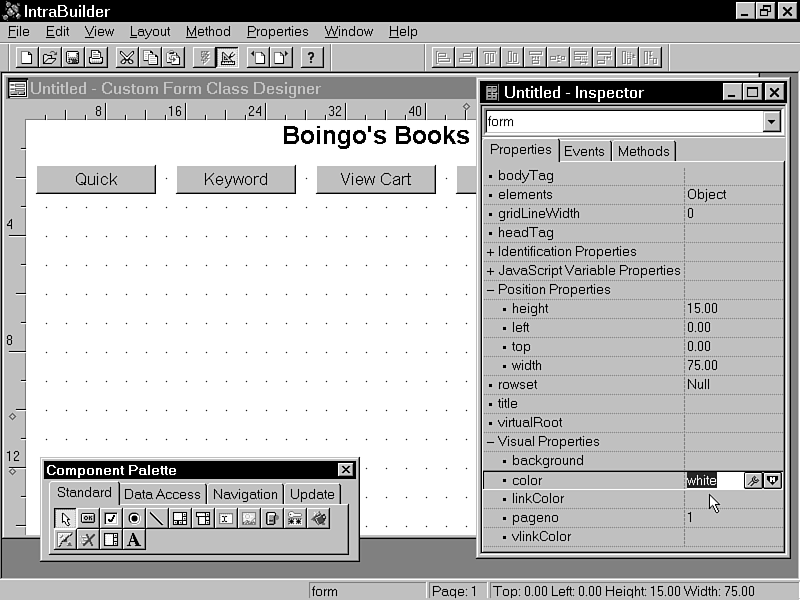Click the next page toolbar icon
800x600 pixels.
click(282, 57)
